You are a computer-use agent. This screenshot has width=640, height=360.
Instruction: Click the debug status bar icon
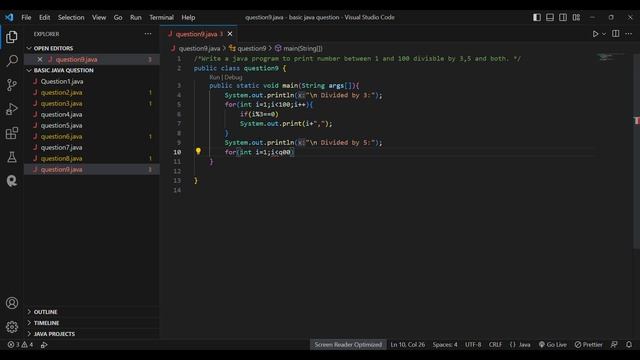44,345
